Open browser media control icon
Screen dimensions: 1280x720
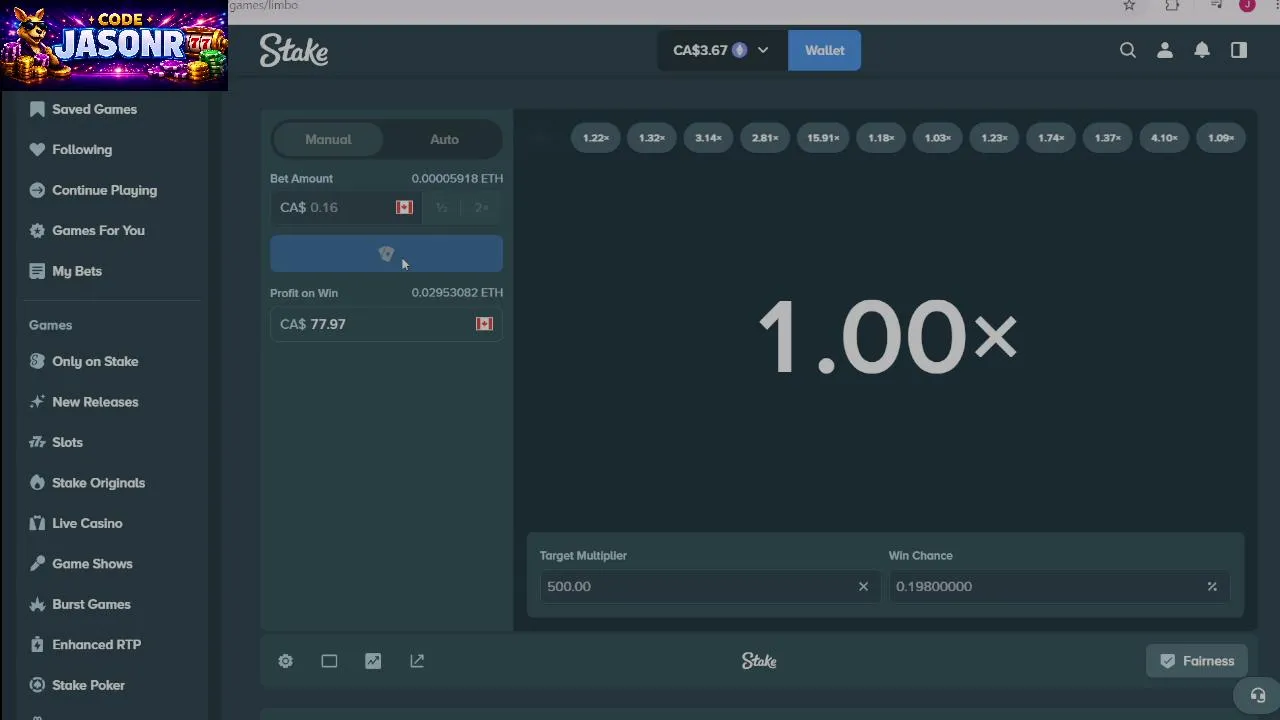(1216, 6)
